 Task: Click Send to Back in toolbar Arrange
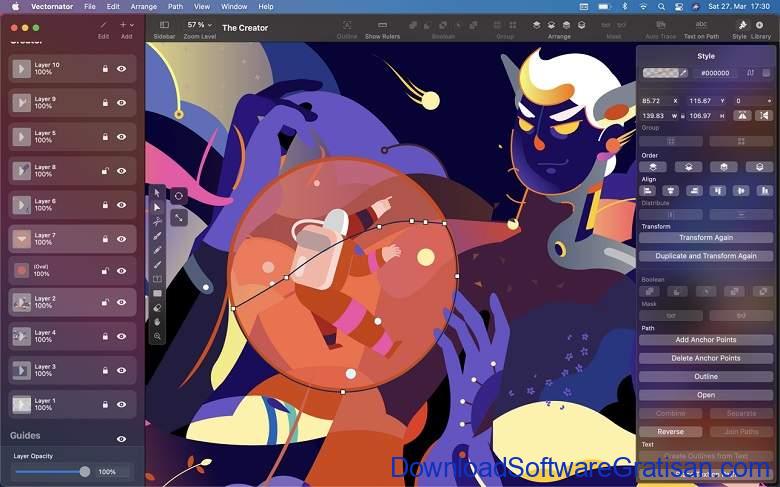click(581, 25)
